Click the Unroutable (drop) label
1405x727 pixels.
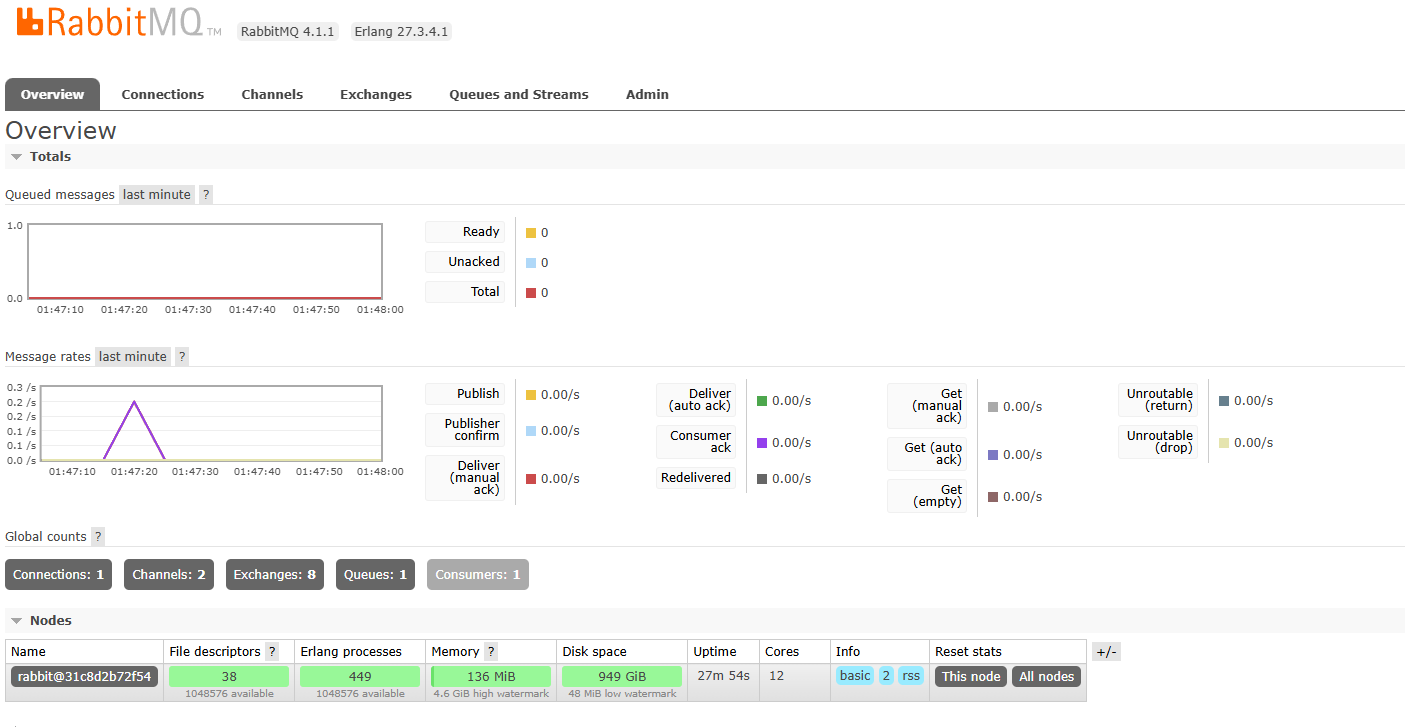click(1160, 442)
